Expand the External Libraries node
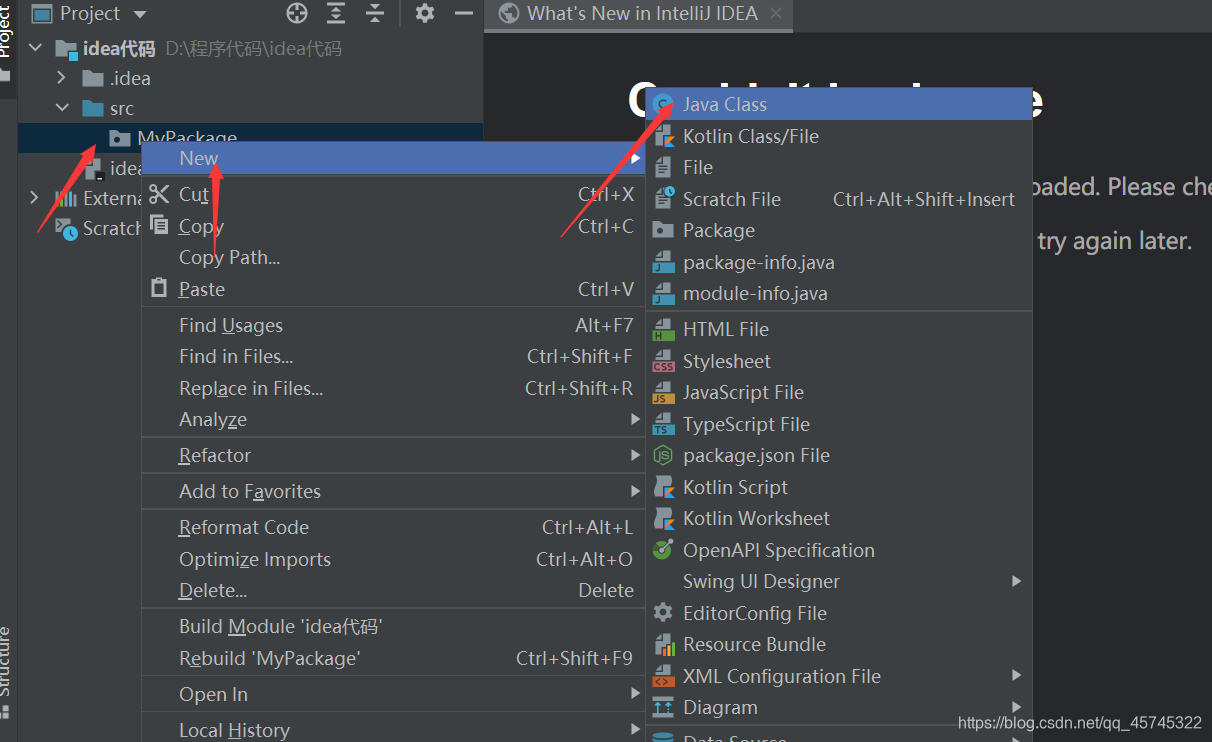Viewport: 1212px width, 742px height. click(35, 198)
